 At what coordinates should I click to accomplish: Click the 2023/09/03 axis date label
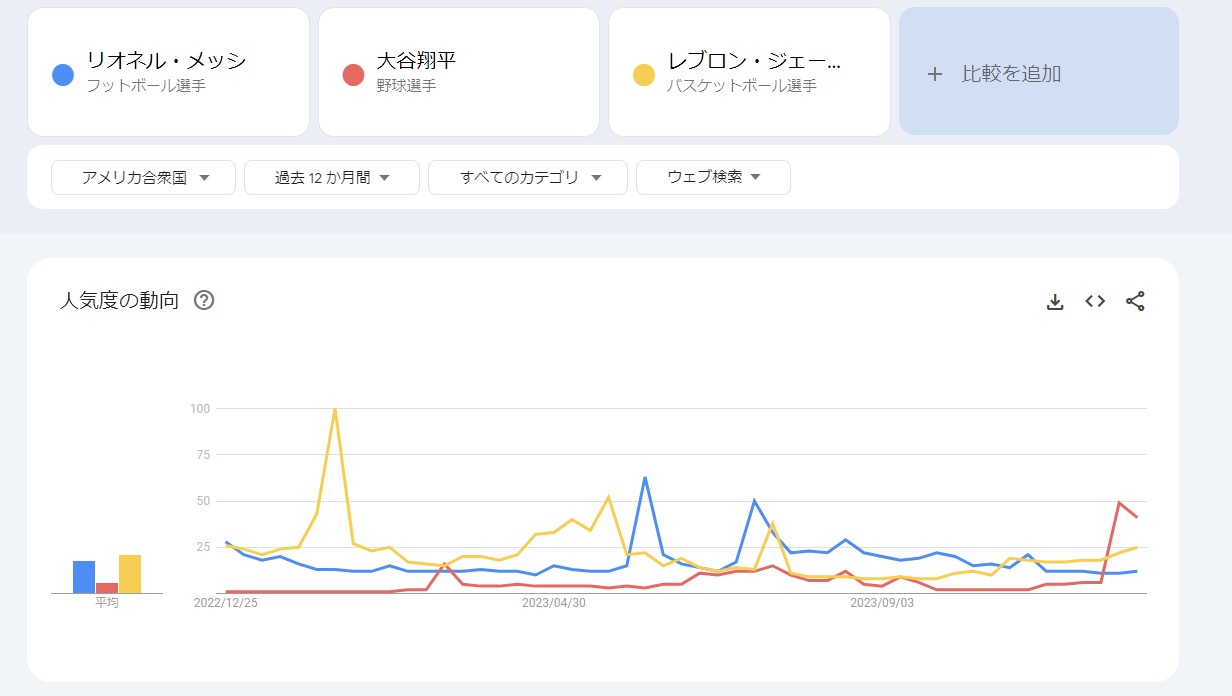tap(882, 603)
